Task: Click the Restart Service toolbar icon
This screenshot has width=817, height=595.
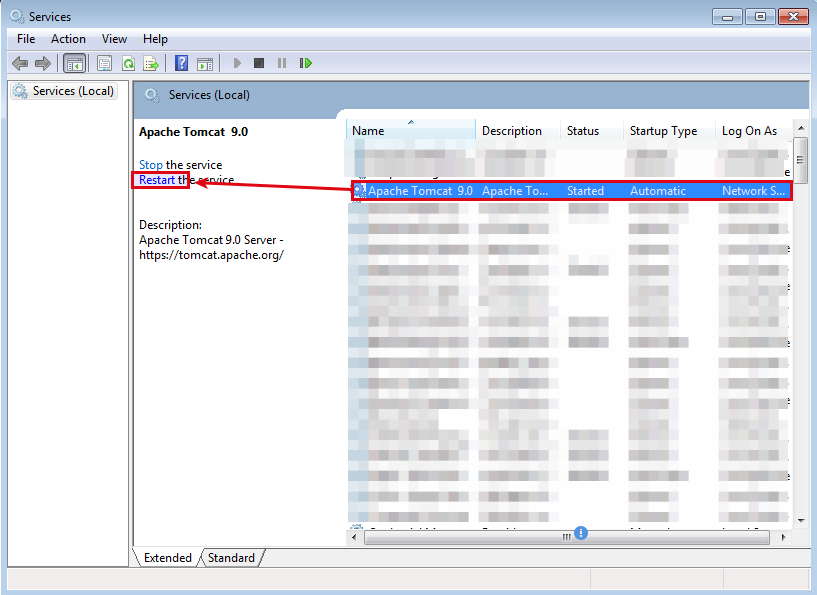Action: click(305, 63)
